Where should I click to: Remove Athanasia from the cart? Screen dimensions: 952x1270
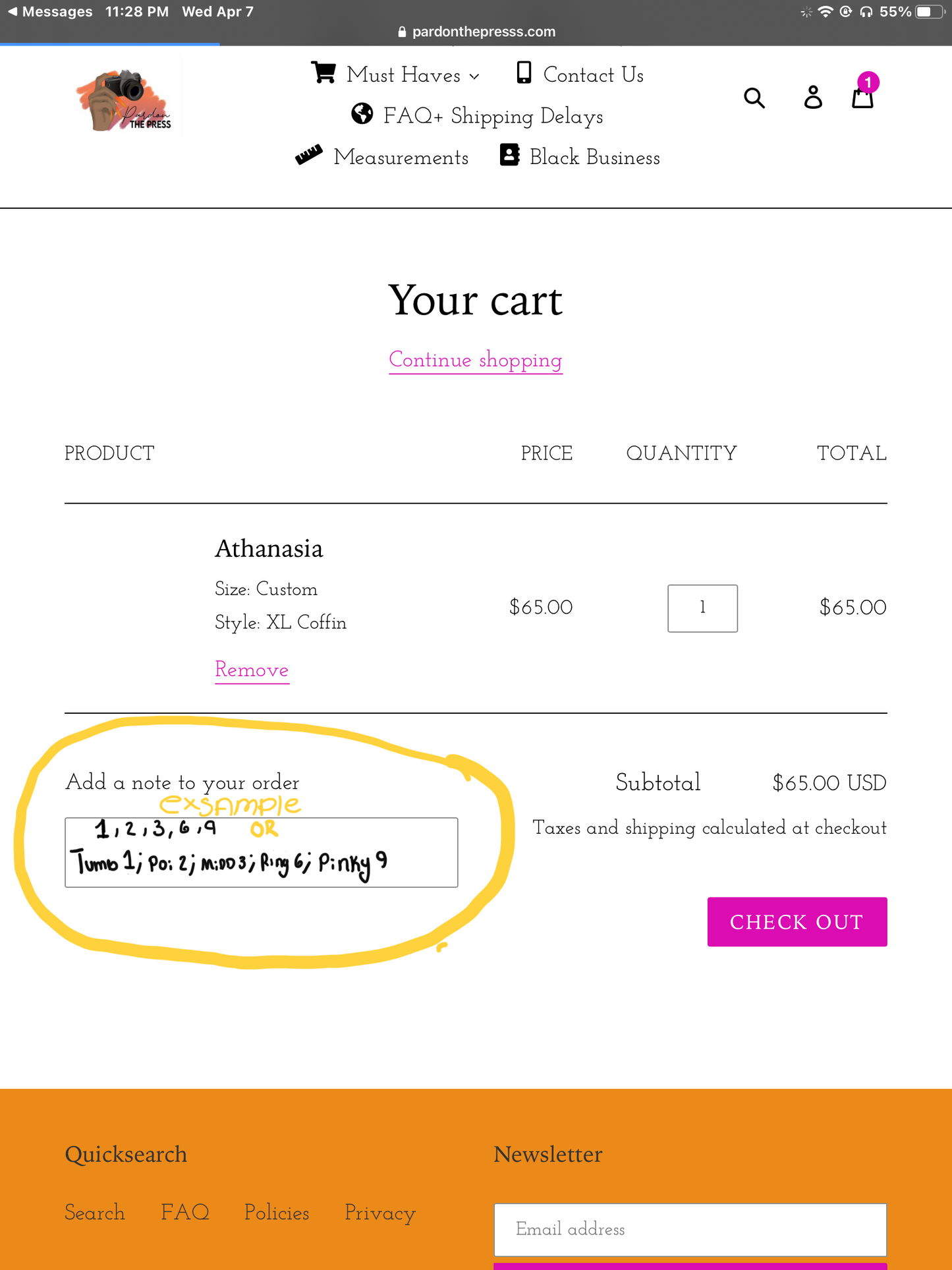[x=252, y=670]
